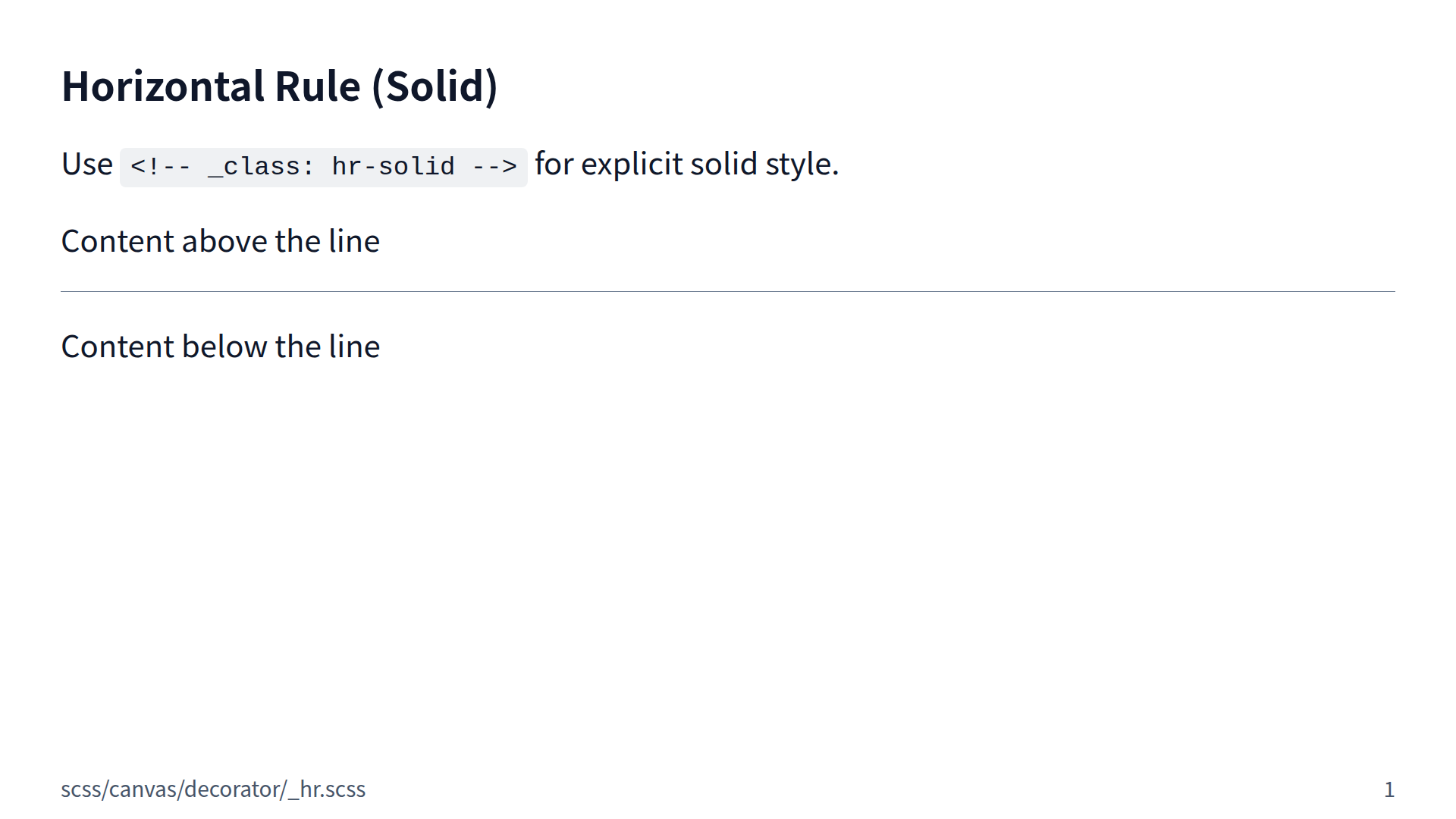
Task: Click the solid horizontal rule line
Action: point(728,291)
